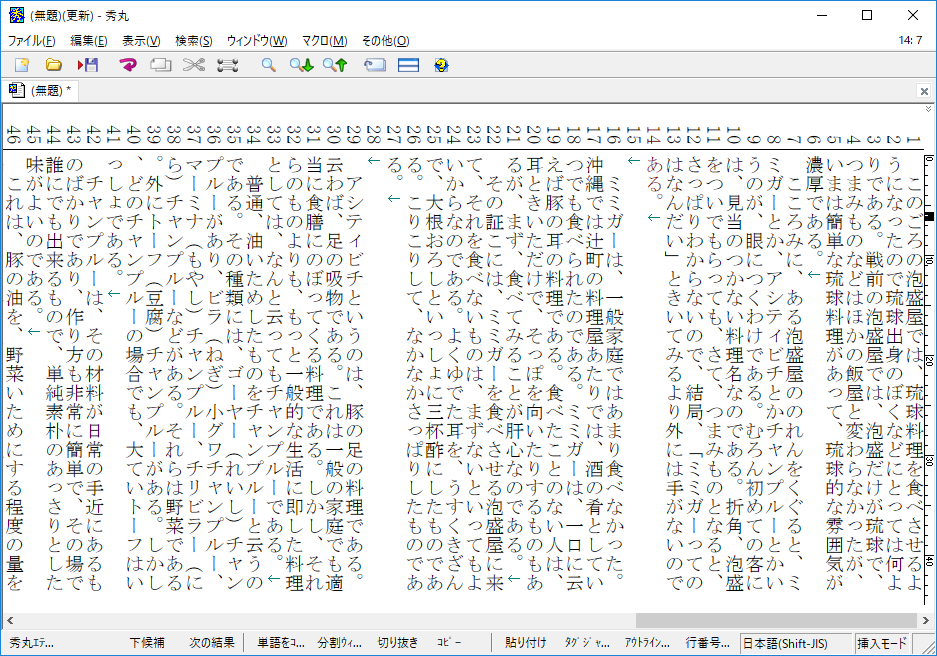Cut the selection with the scissors icon

(x=194, y=65)
